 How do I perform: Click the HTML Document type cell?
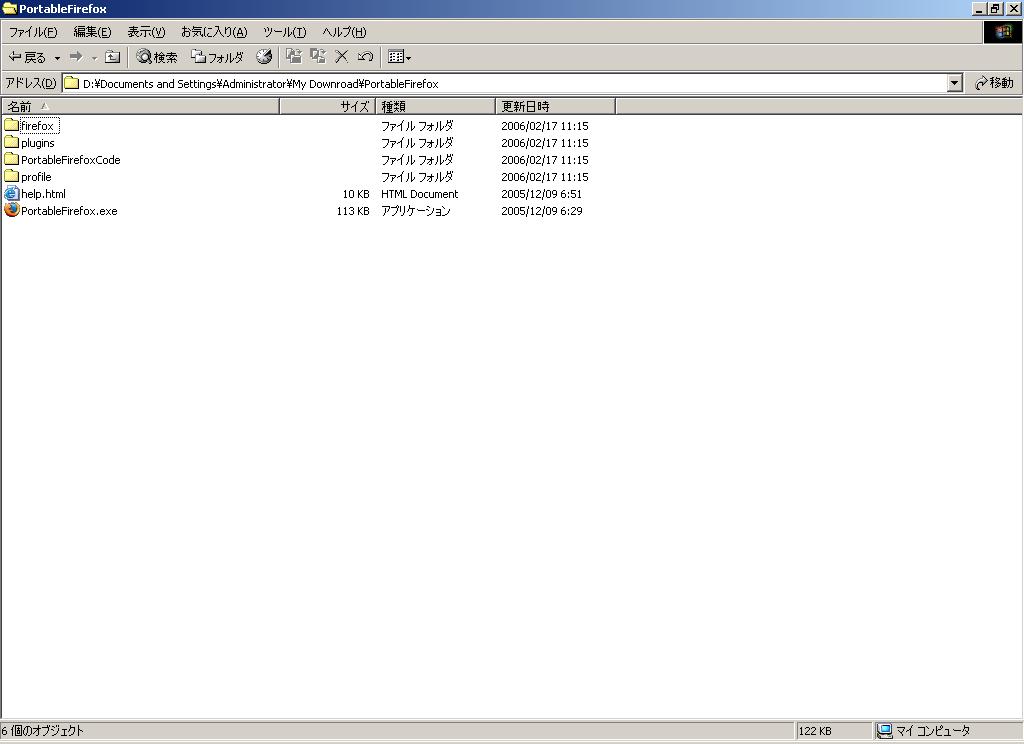point(419,194)
